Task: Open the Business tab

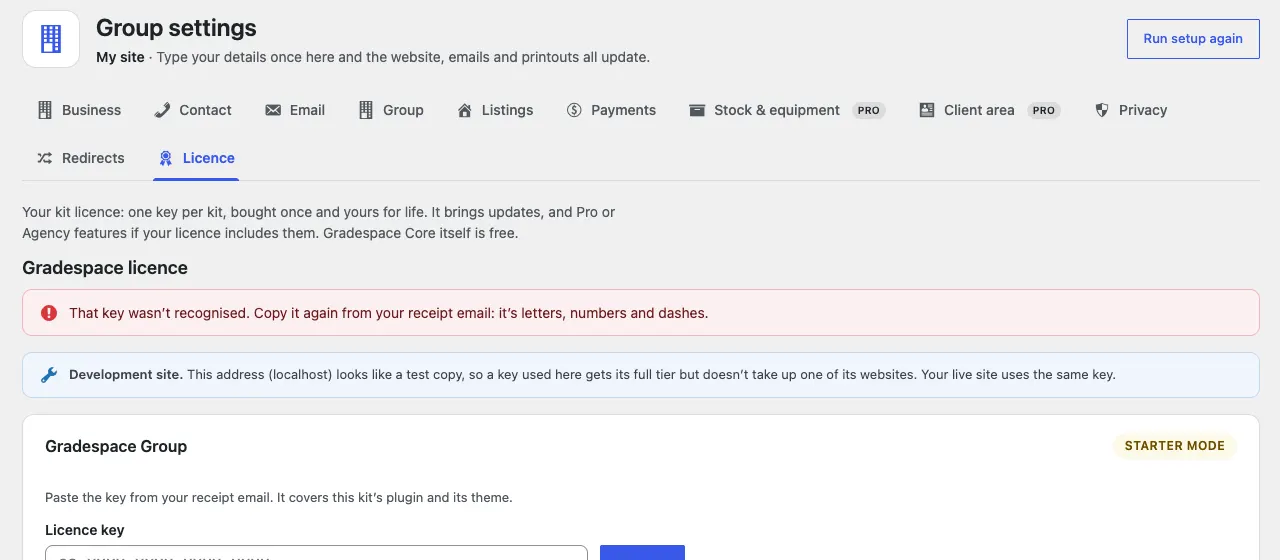Action: pos(79,110)
